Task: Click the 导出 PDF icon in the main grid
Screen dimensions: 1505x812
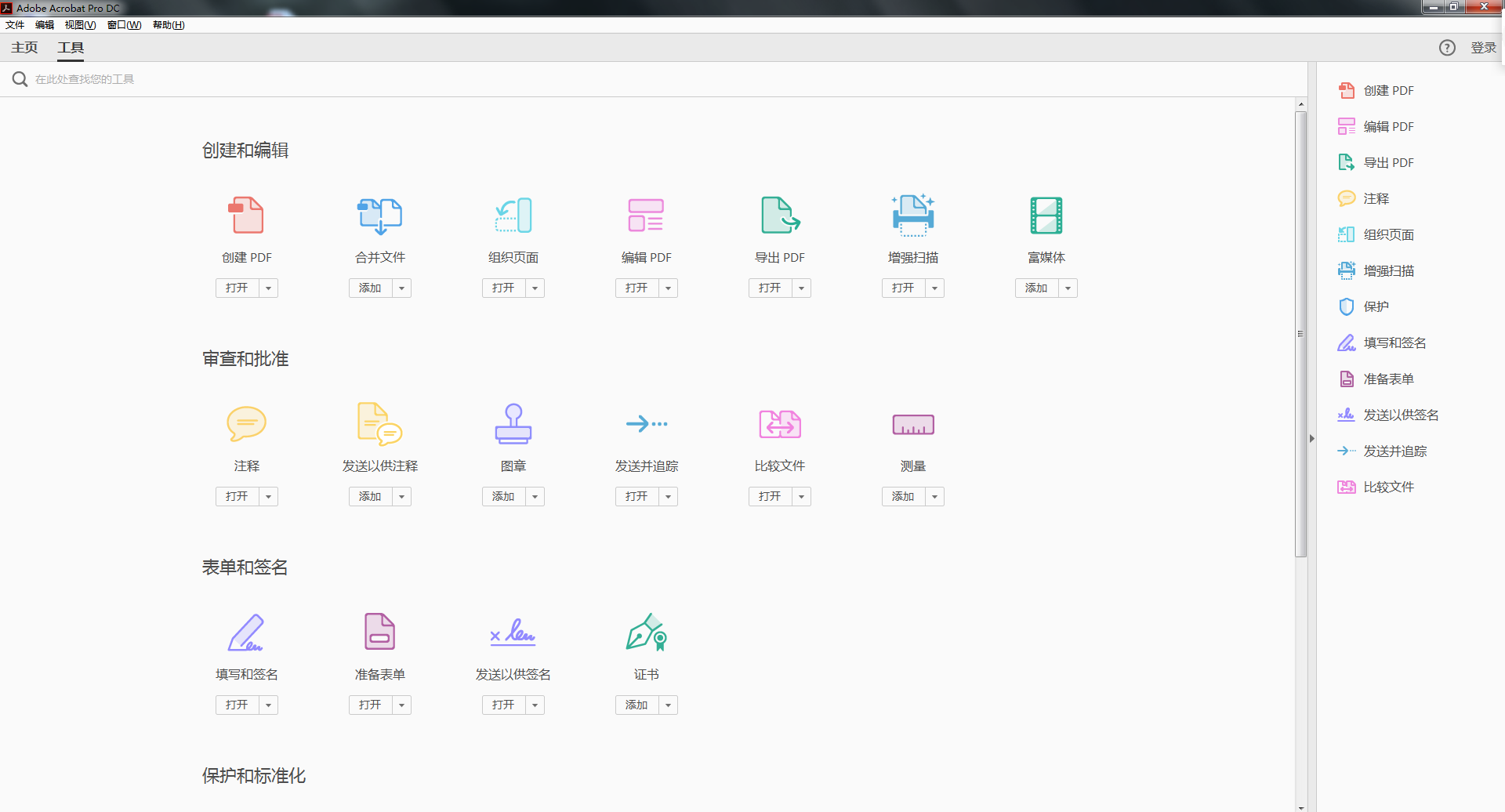Action: [780, 215]
